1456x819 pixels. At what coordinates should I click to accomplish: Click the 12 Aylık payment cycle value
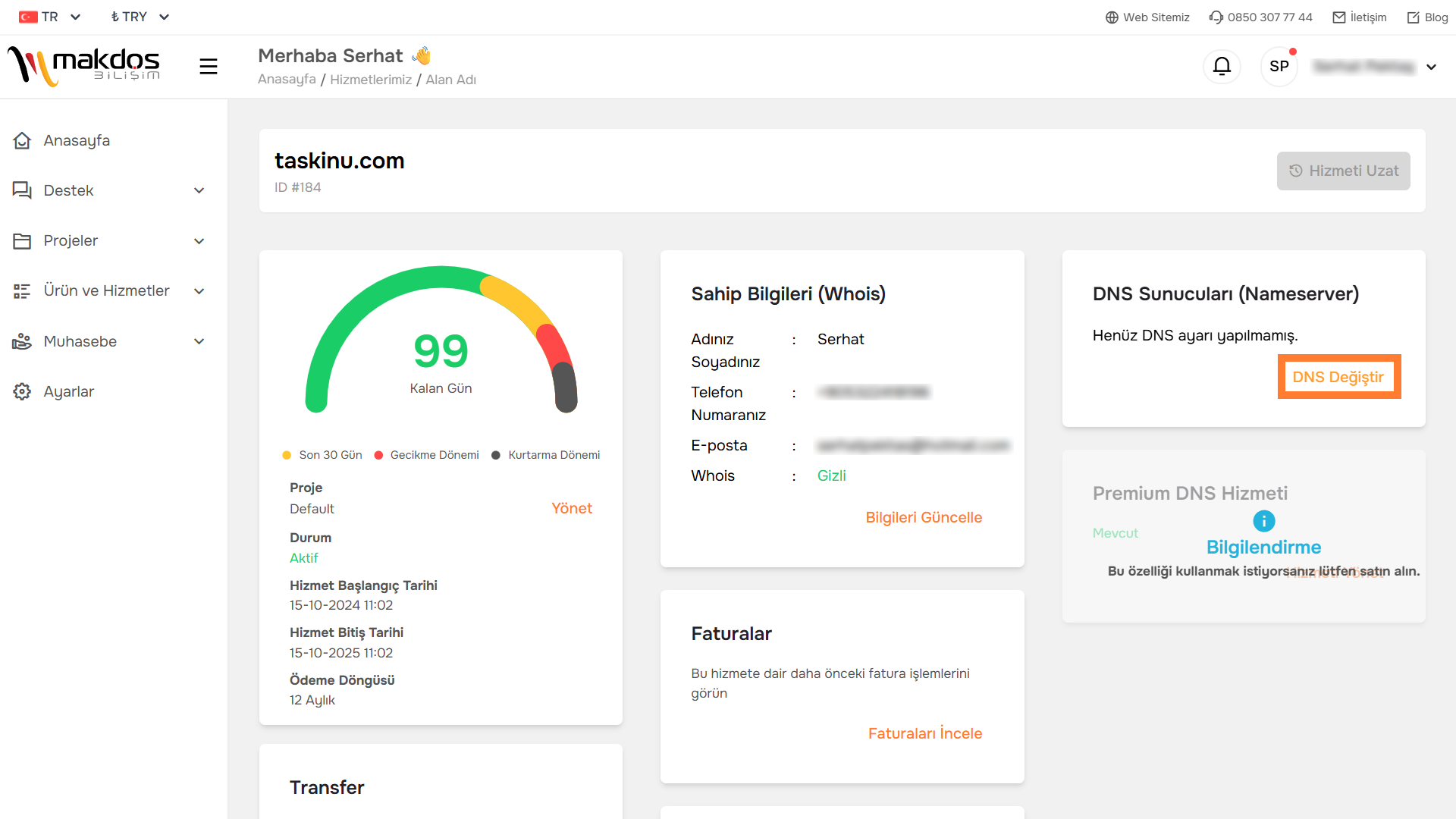(312, 700)
